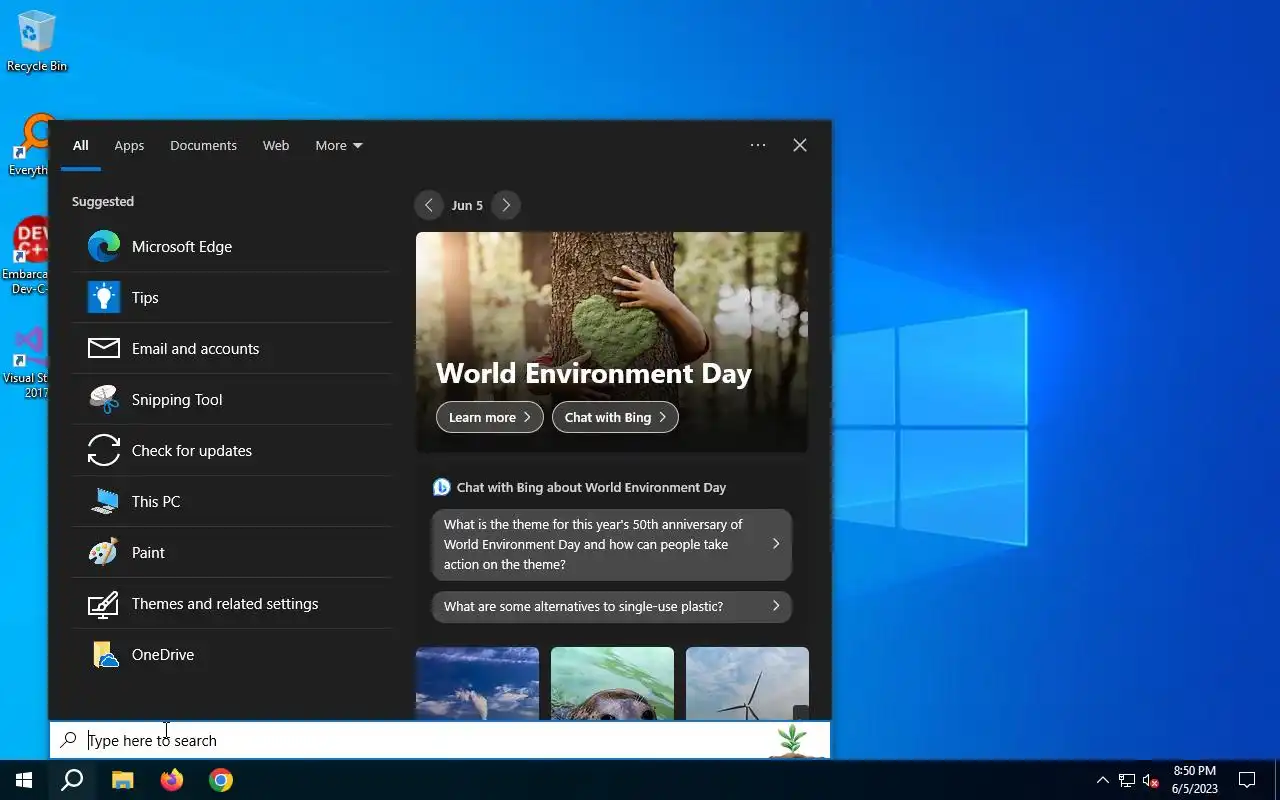
Task: Ask about alternatives to single-use plastic
Action: pos(612,606)
